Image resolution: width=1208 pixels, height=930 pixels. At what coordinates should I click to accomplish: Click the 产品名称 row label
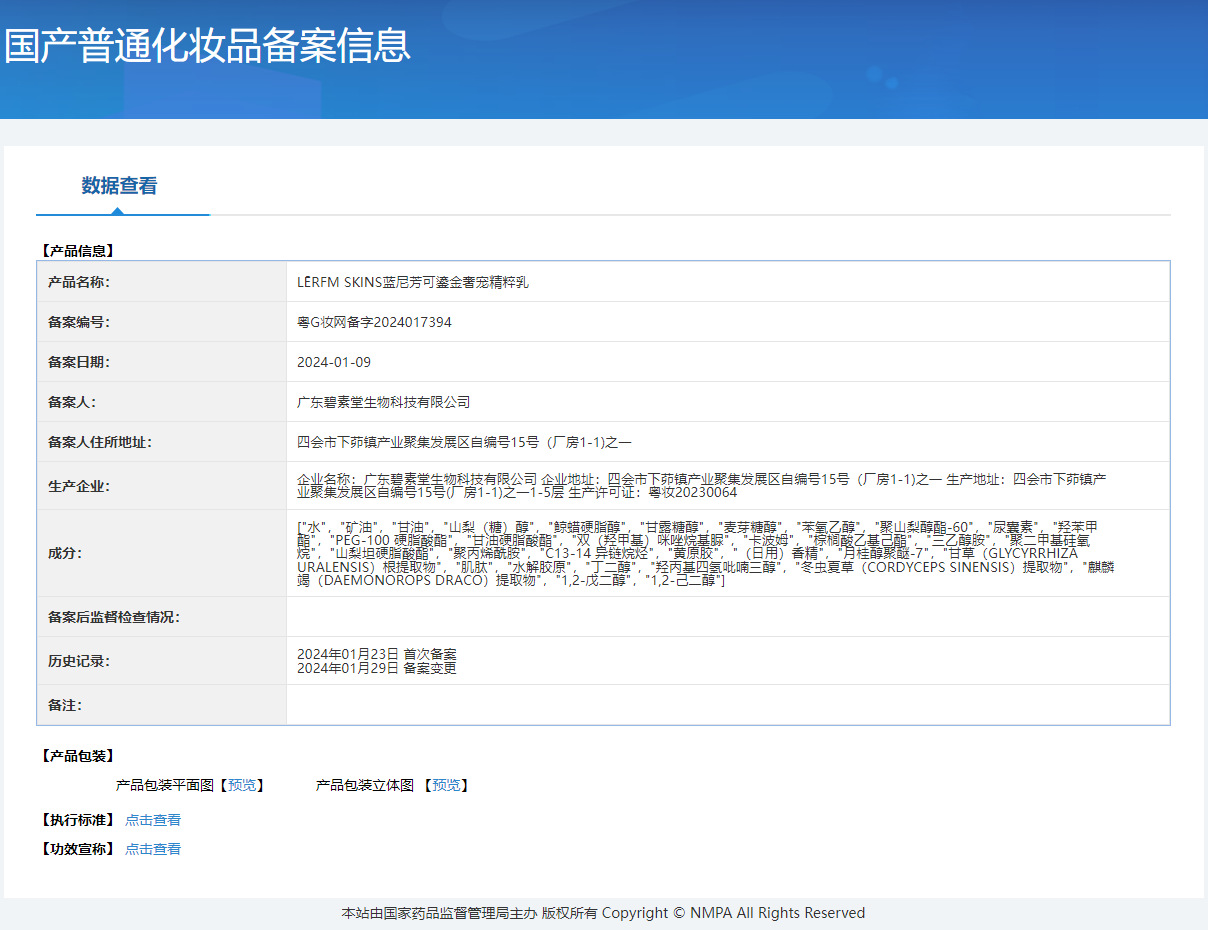[x=79, y=282]
